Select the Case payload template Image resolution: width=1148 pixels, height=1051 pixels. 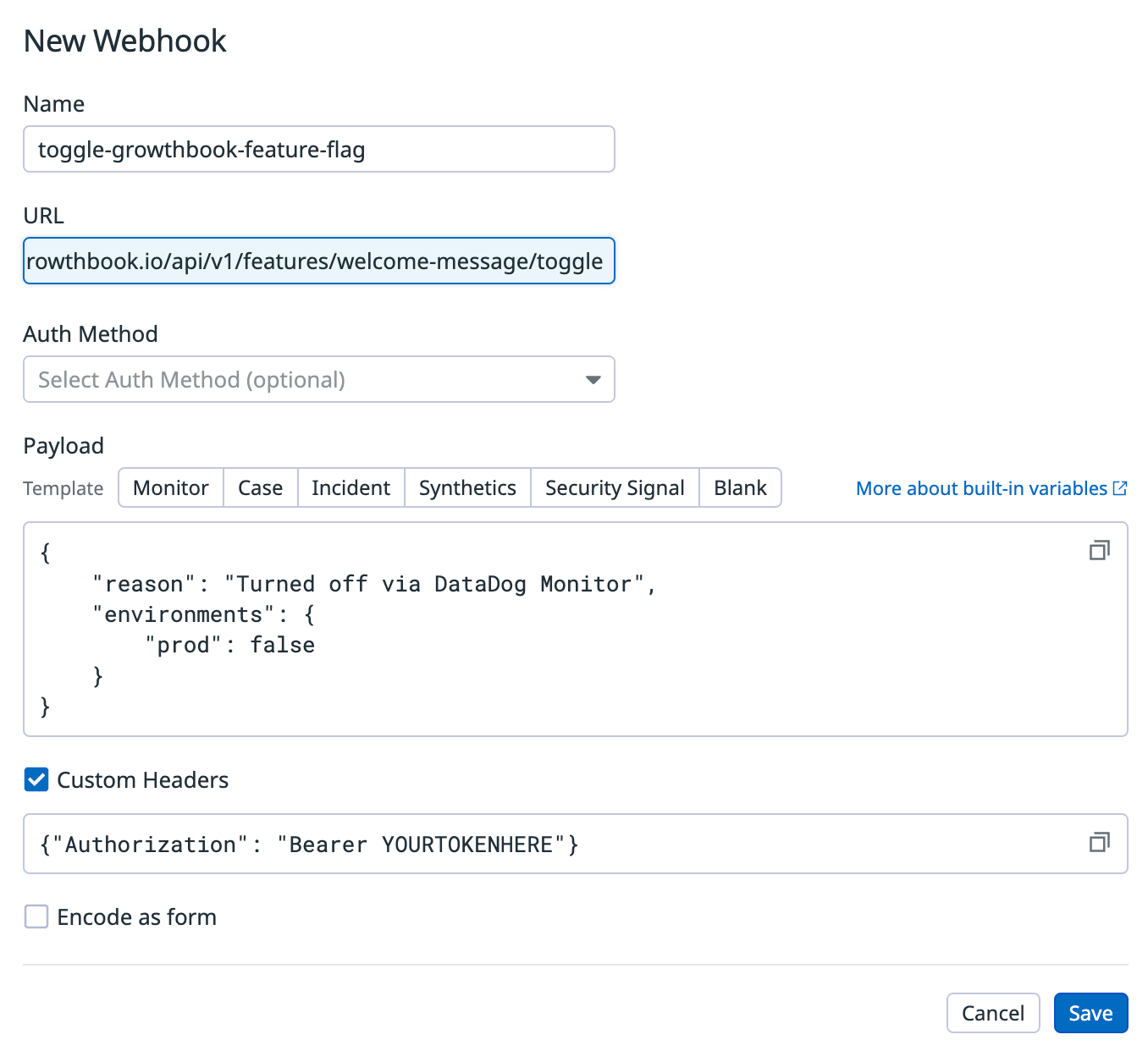tap(261, 487)
